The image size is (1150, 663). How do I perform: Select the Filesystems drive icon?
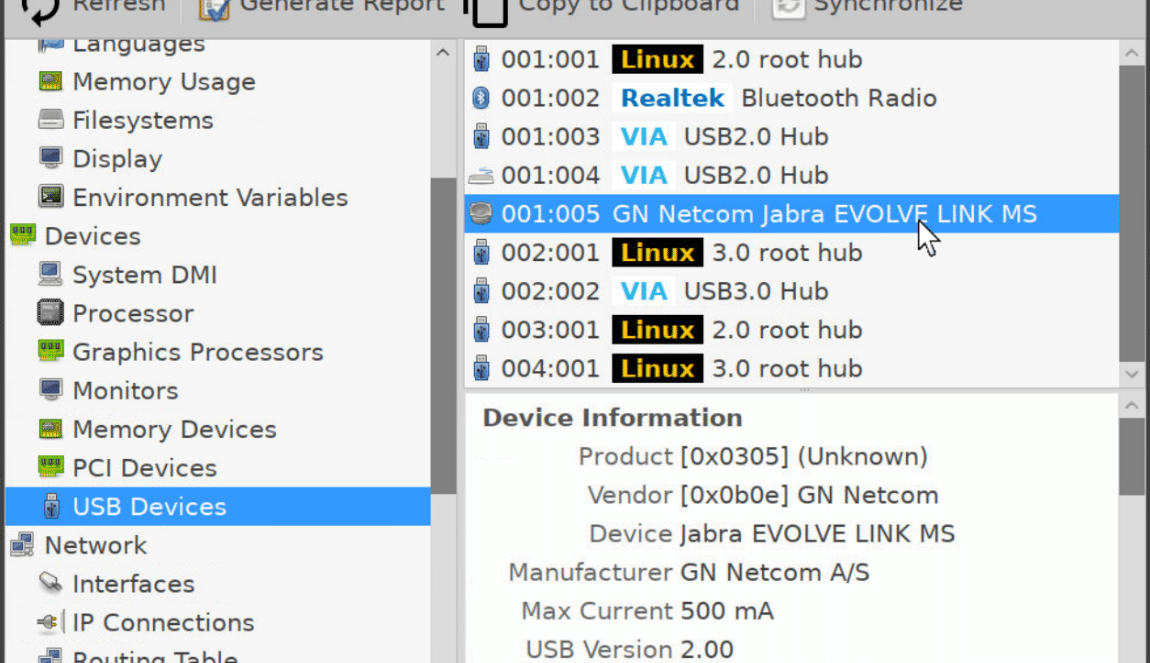tap(51, 120)
